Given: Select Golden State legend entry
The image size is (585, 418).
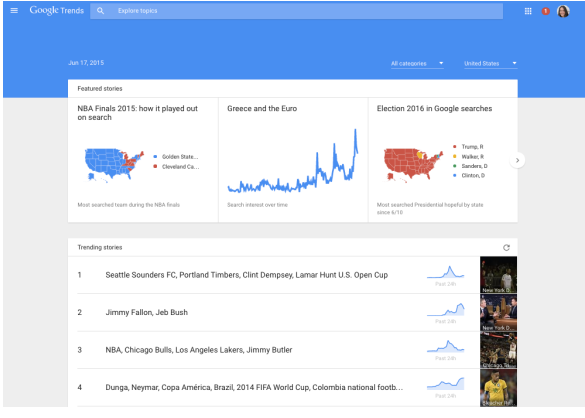Looking at the screenshot, I should 176,157.
